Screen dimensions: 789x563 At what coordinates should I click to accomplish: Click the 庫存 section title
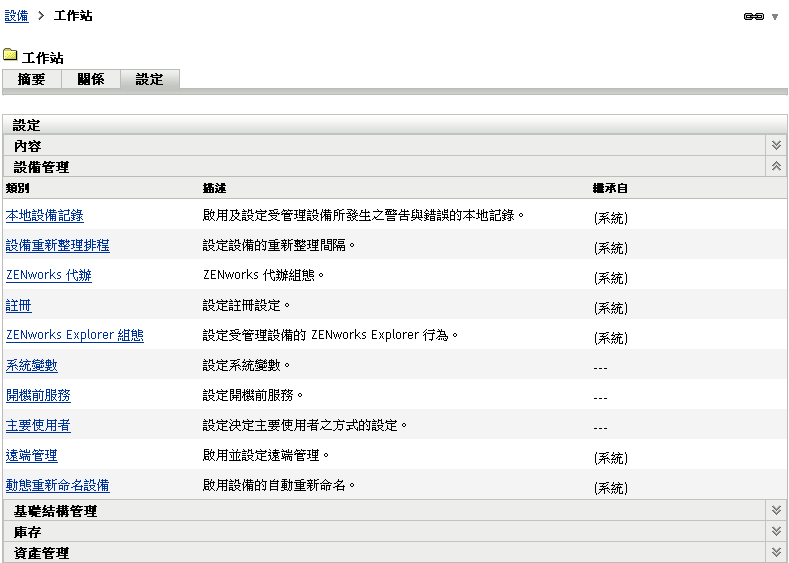(x=27, y=532)
